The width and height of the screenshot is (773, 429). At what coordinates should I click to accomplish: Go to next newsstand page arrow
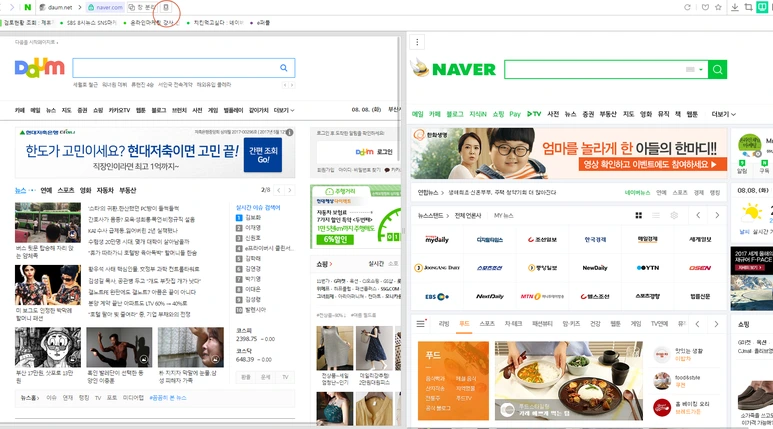tap(717, 215)
